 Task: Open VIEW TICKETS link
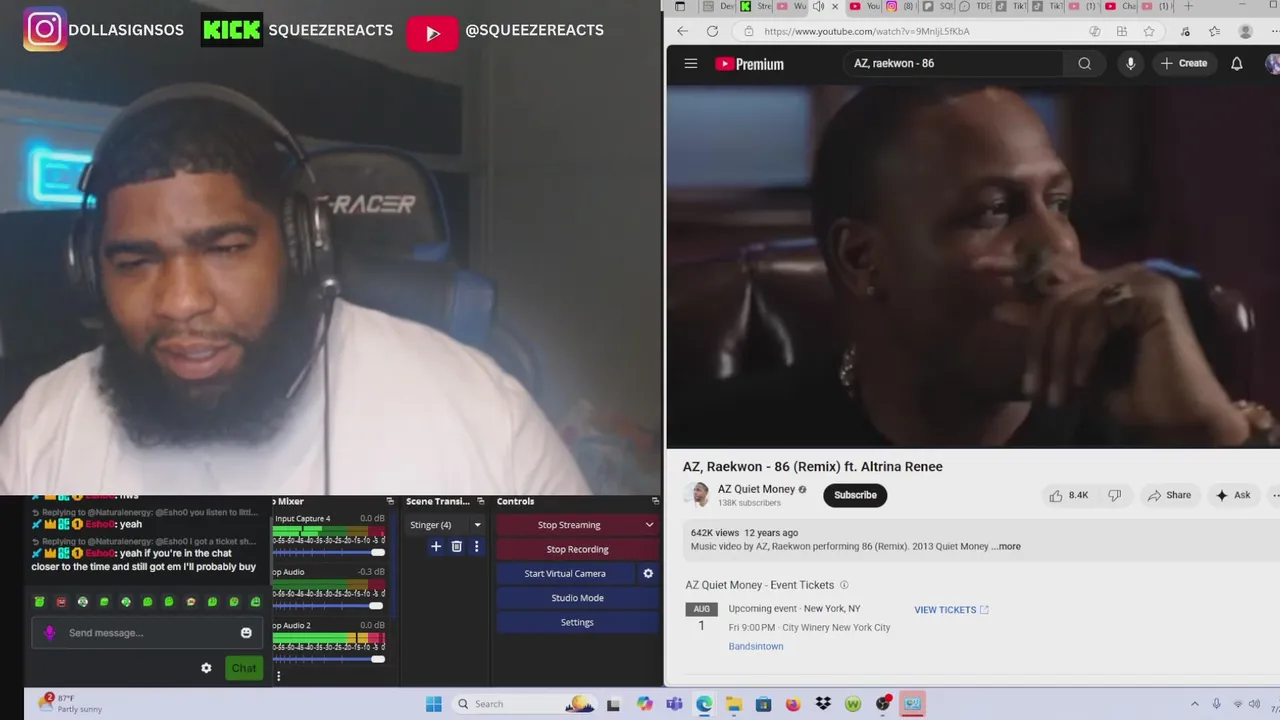coord(951,610)
